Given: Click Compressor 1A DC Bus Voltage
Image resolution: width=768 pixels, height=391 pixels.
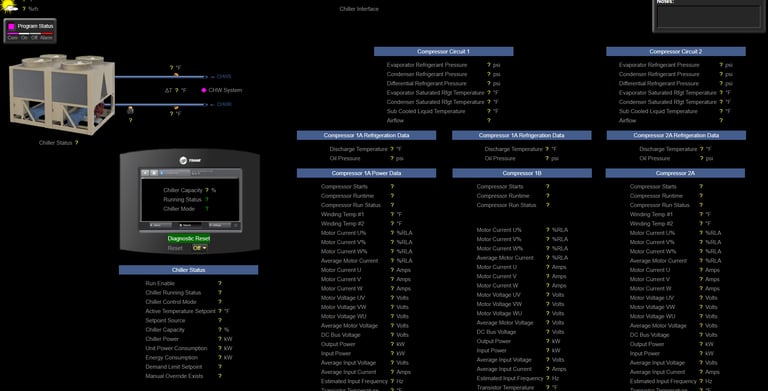Looking at the screenshot, I should pos(365,335).
